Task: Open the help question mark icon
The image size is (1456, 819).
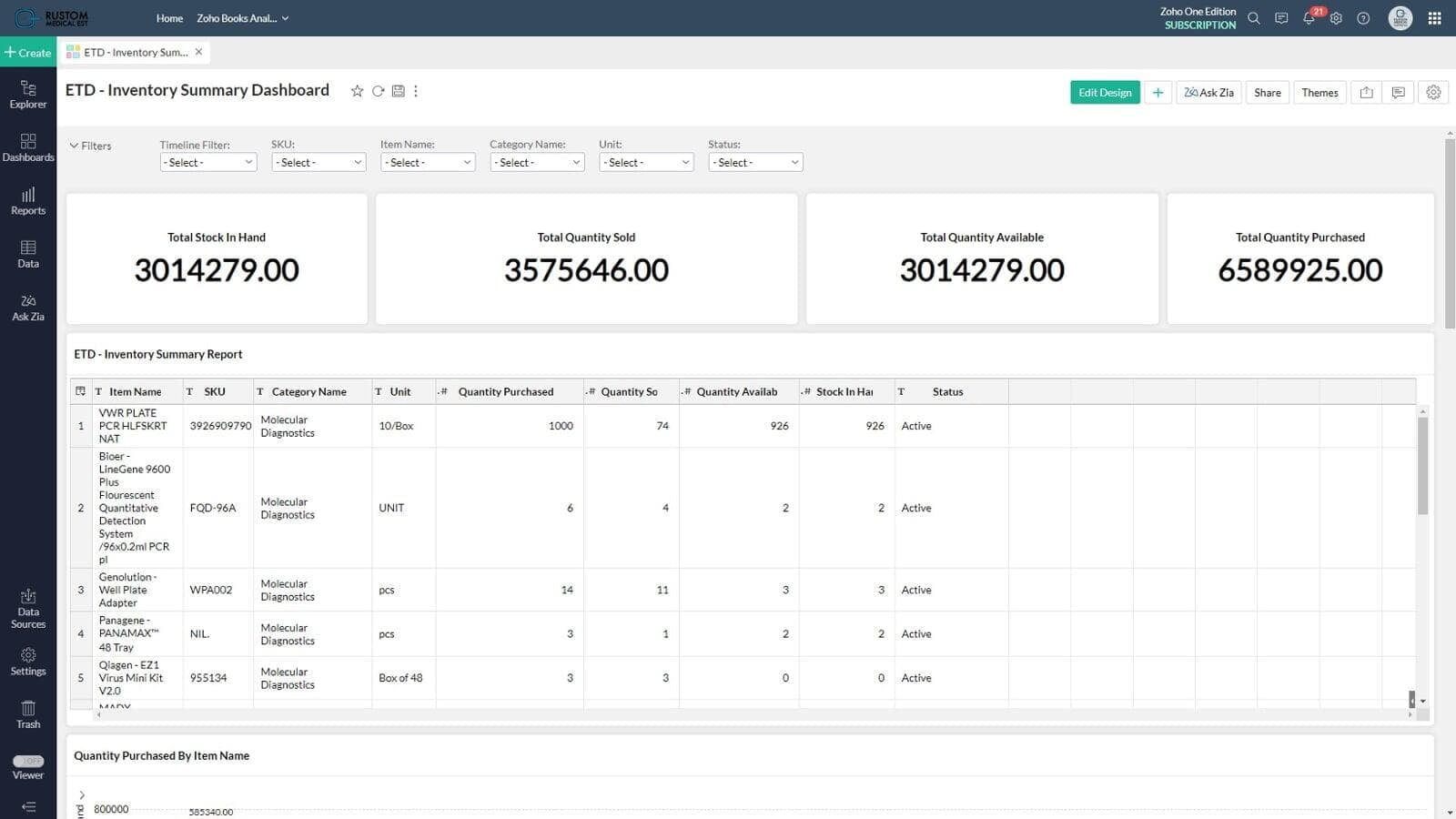Action: pyautogui.click(x=1363, y=18)
